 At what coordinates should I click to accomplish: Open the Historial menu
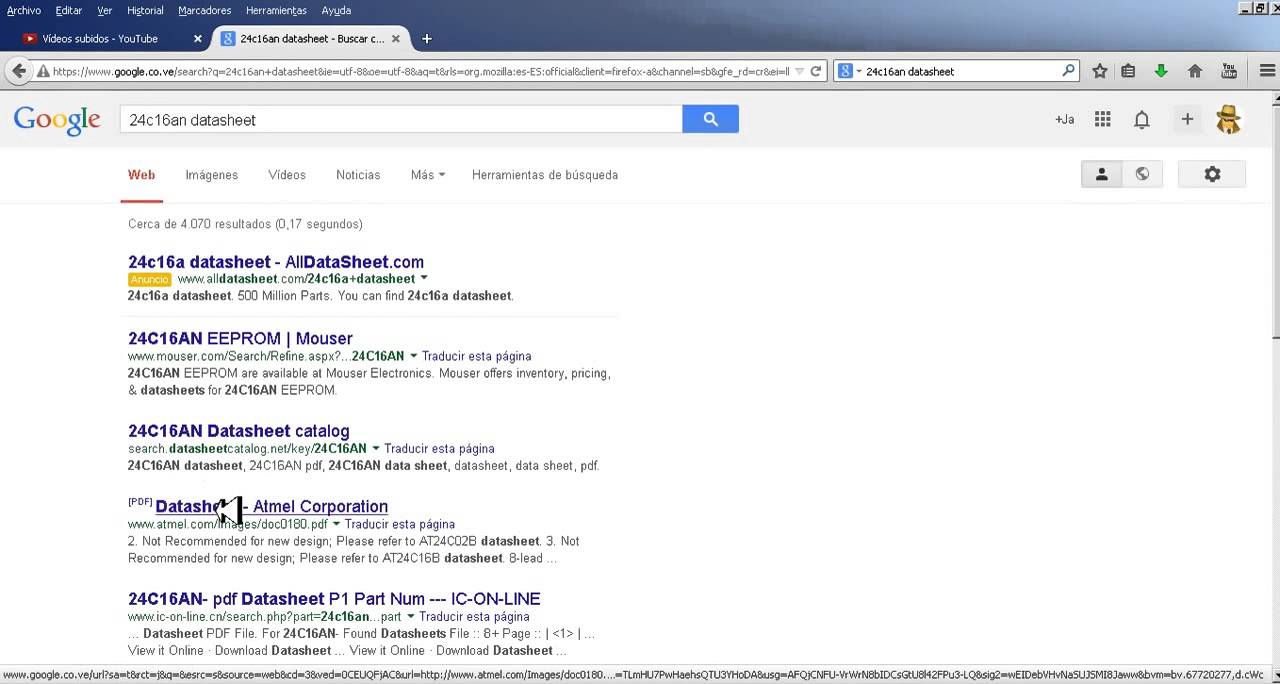click(x=145, y=10)
